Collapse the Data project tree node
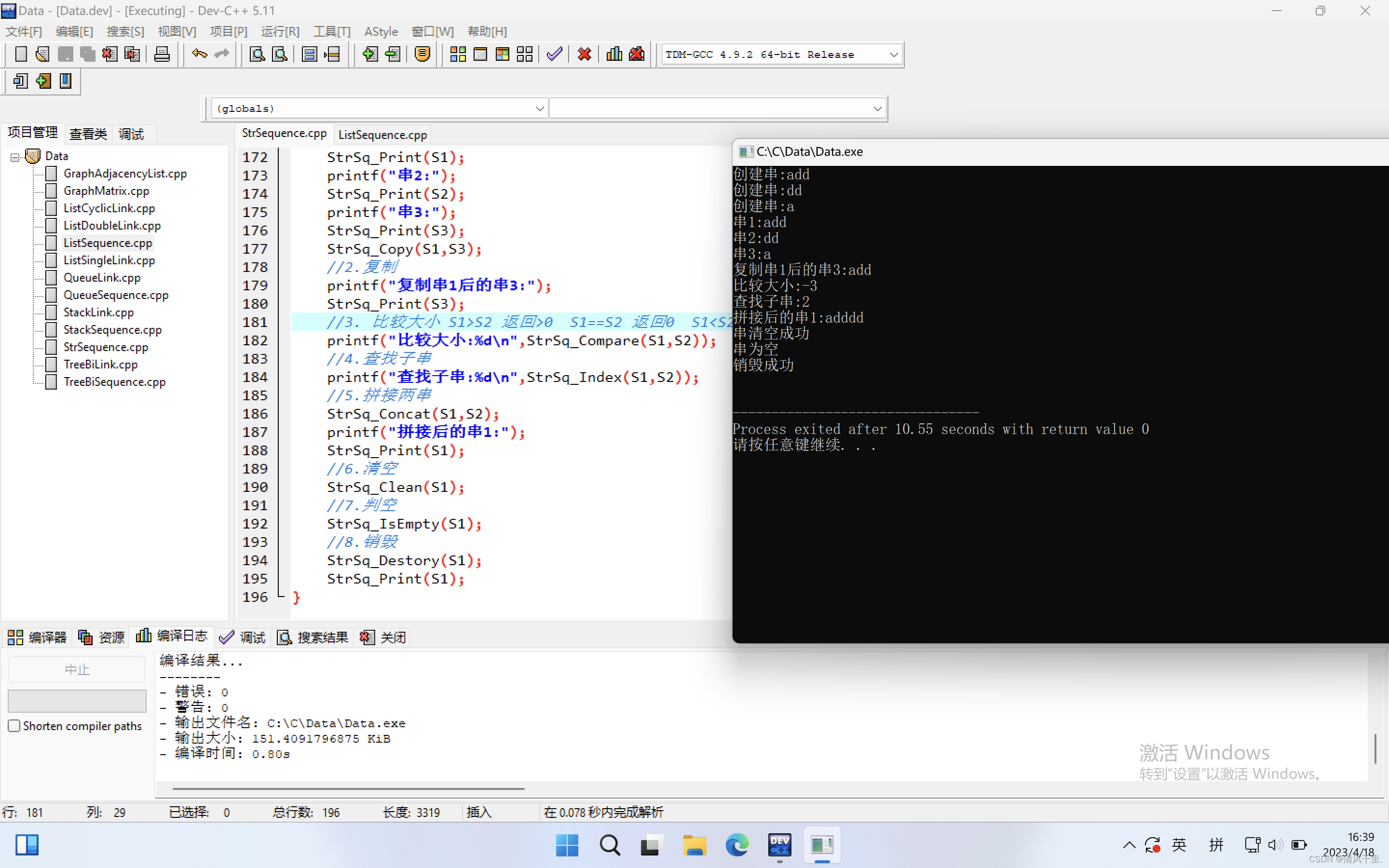 click(x=15, y=157)
